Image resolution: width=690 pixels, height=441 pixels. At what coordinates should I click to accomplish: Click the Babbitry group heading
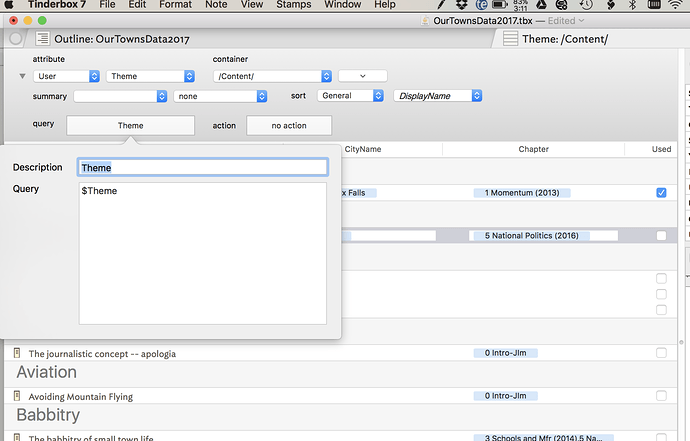click(48, 415)
